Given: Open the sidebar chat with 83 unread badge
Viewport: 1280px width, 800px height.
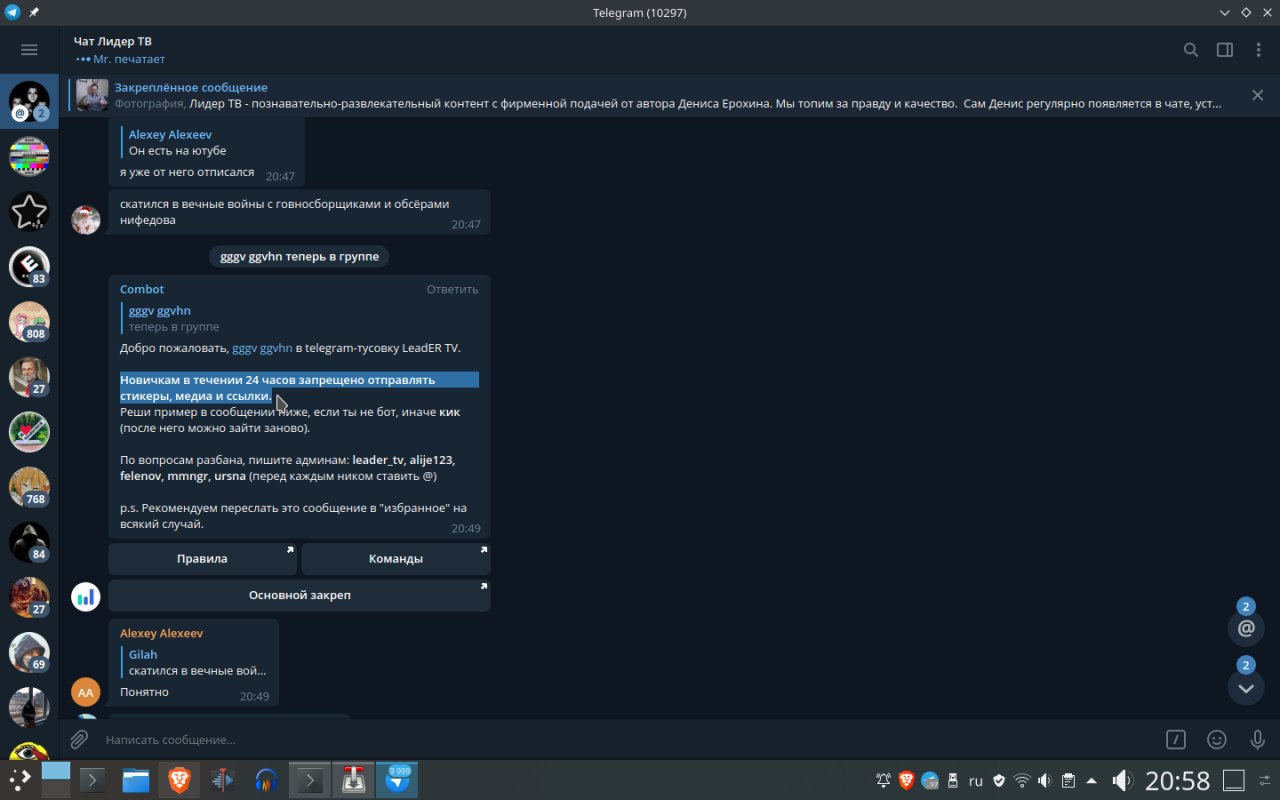Looking at the screenshot, I should (x=29, y=266).
